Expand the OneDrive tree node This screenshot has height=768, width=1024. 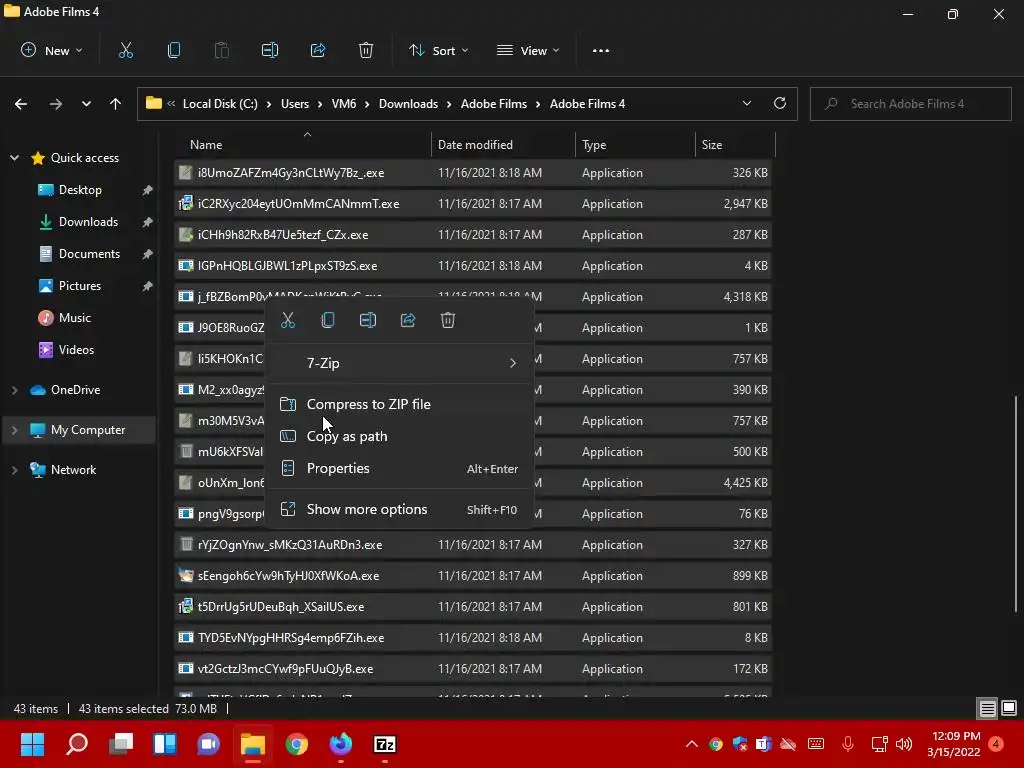coord(14,390)
